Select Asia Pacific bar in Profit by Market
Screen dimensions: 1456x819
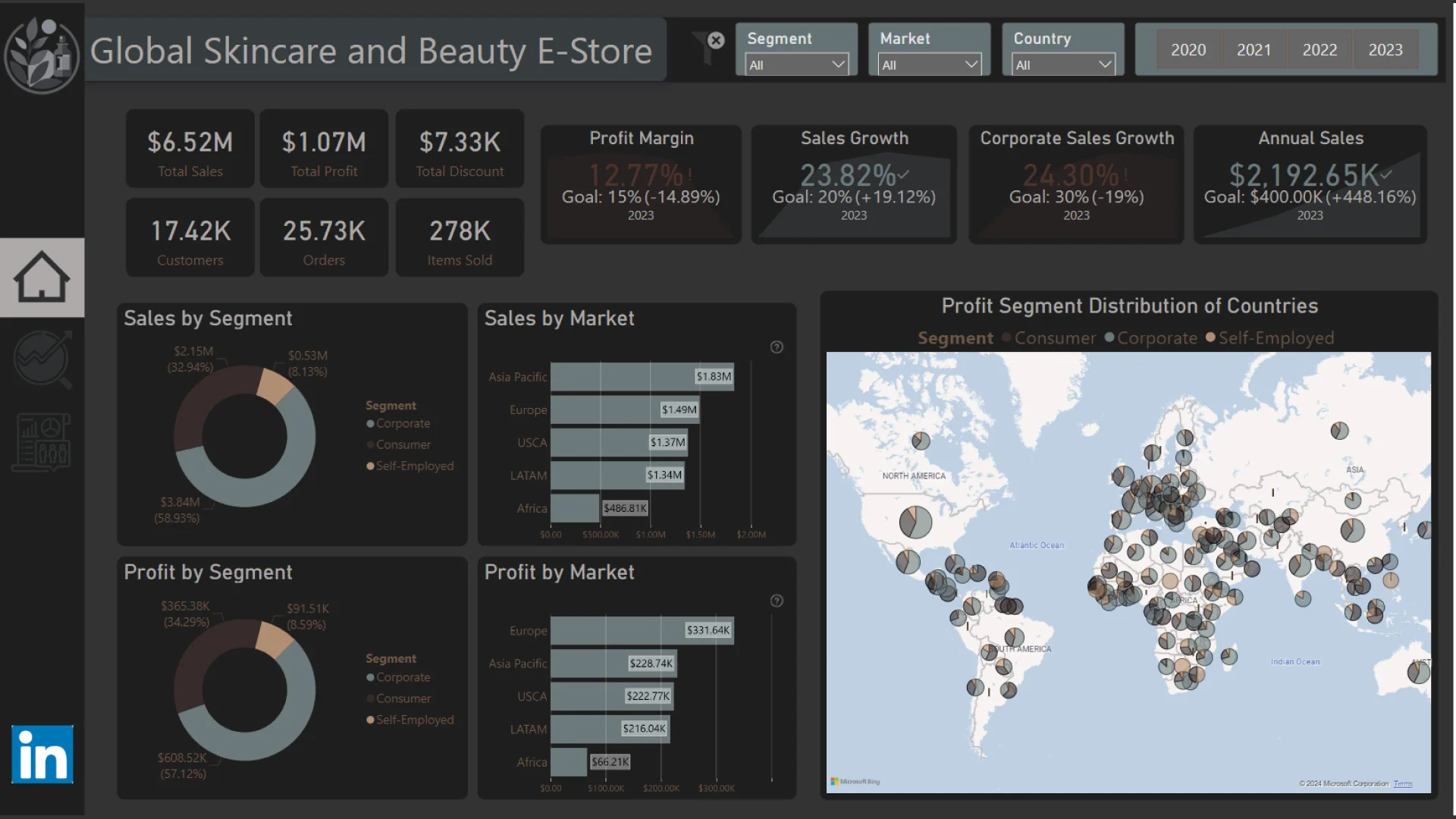point(613,664)
